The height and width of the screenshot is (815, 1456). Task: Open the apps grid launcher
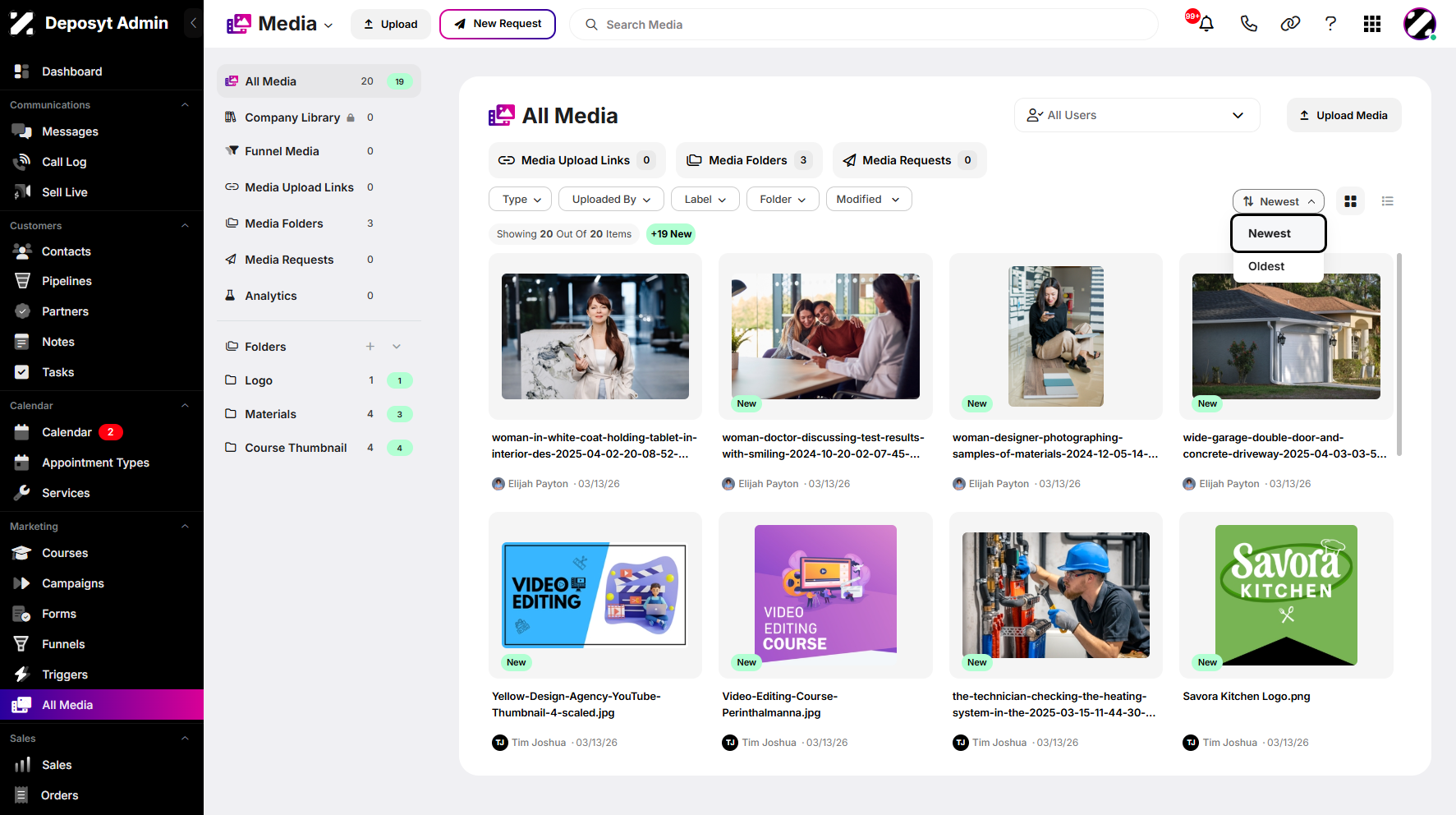pyautogui.click(x=1372, y=24)
